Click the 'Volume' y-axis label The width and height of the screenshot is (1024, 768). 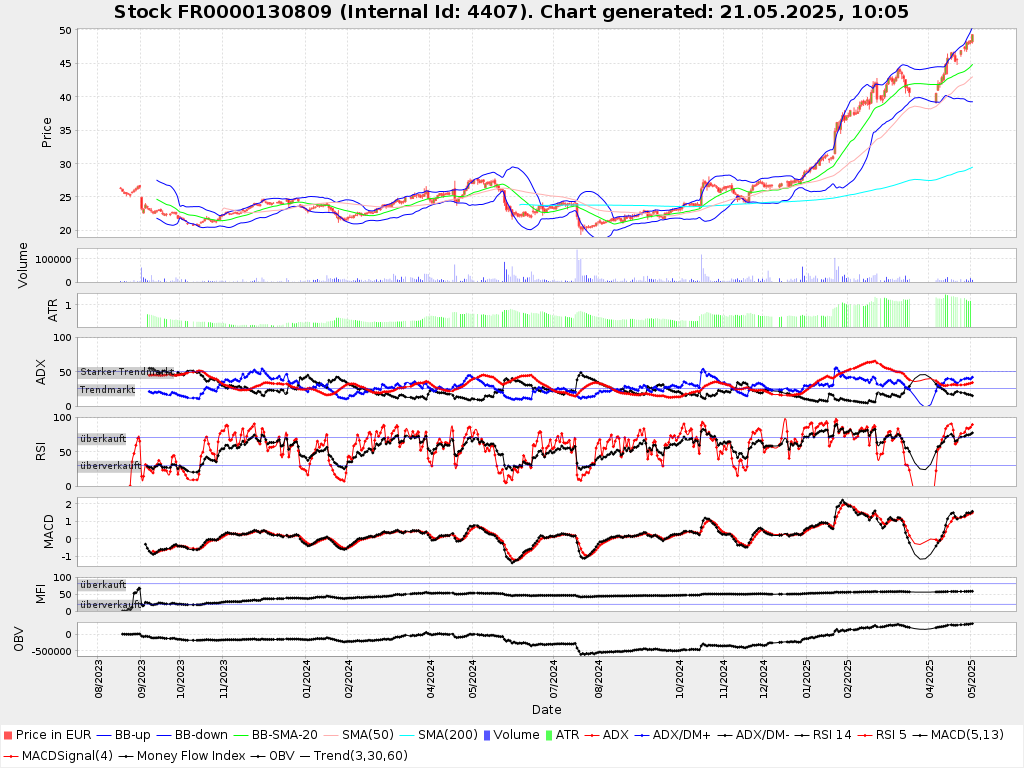pyautogui.click(x=23, y=265)
